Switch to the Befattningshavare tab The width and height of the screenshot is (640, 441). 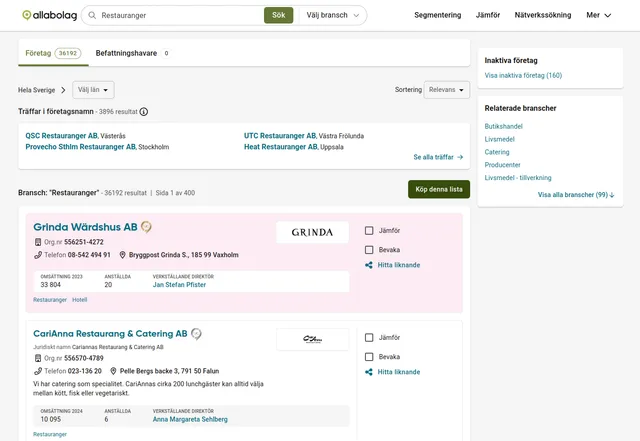133,53
